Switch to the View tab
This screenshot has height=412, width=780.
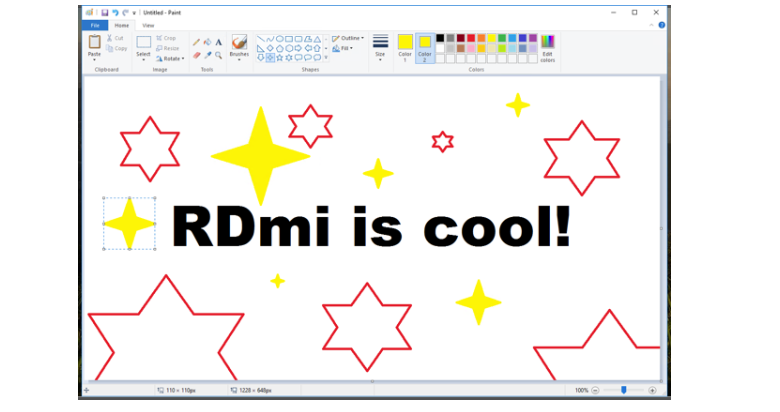coord(148,24)
